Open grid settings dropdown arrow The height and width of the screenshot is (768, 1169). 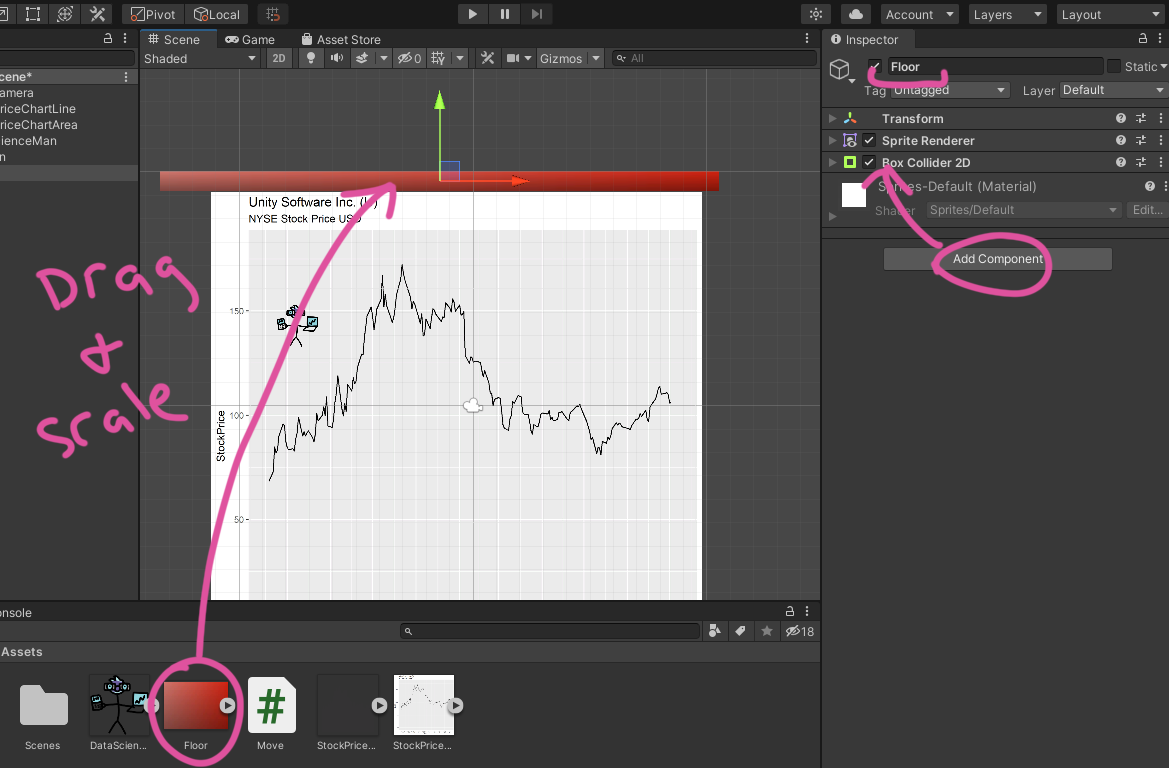point(460,58)
